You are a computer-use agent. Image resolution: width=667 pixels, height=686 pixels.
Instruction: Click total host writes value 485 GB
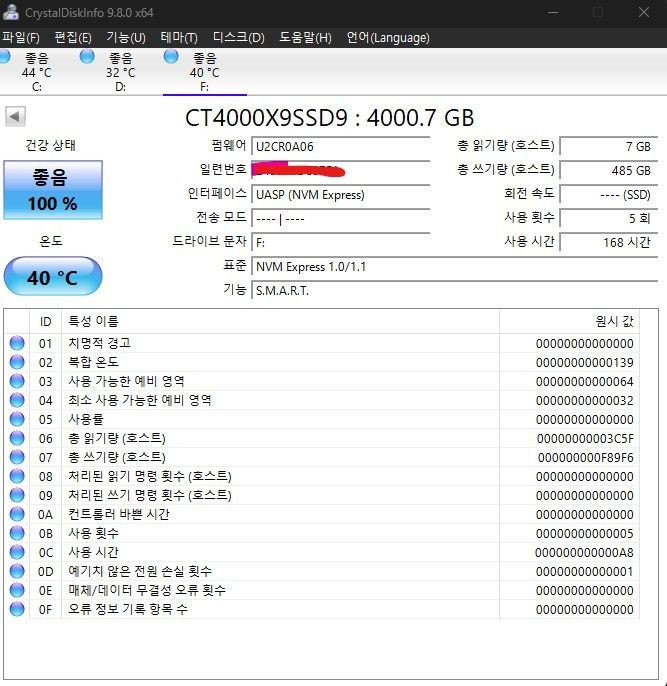coord(609,171)
